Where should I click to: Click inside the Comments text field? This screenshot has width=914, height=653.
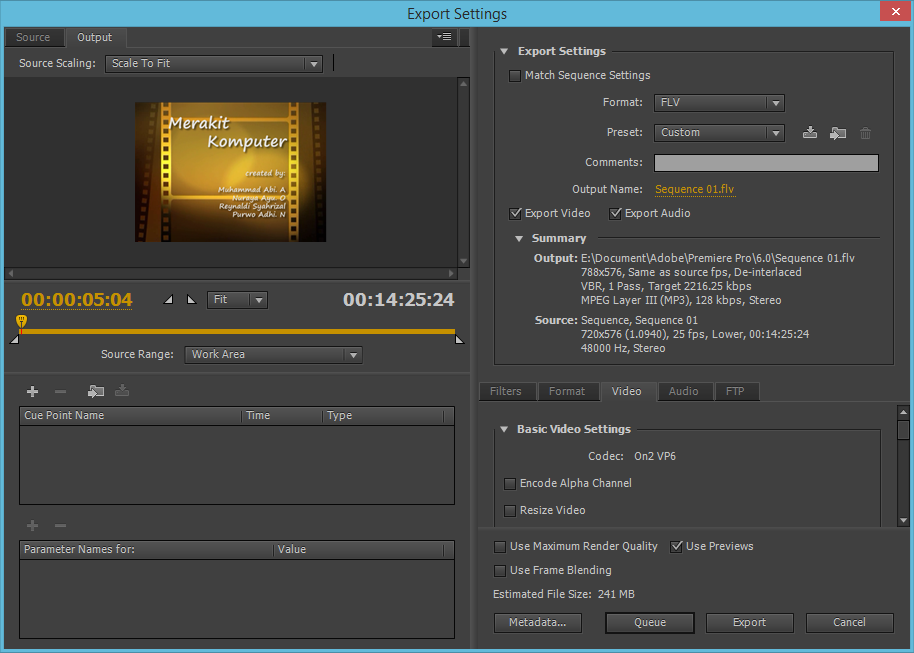(x=765, y=163)
